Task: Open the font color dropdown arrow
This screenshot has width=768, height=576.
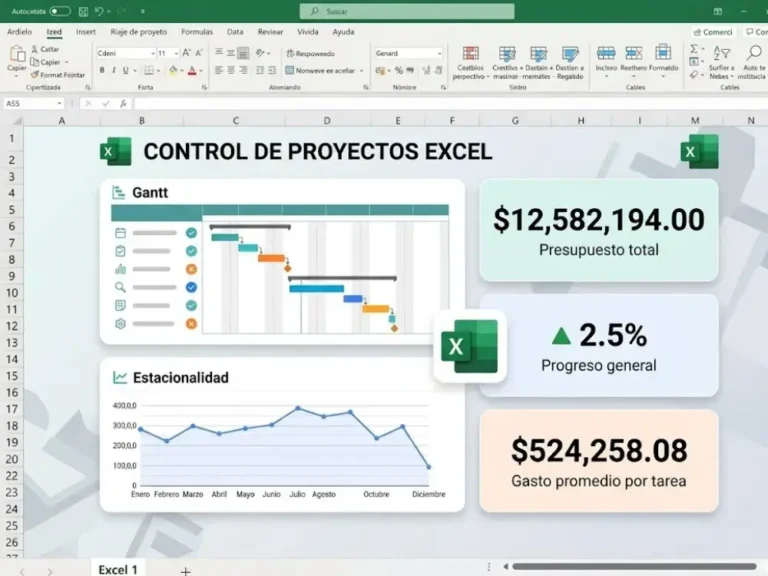Action: 201,71
